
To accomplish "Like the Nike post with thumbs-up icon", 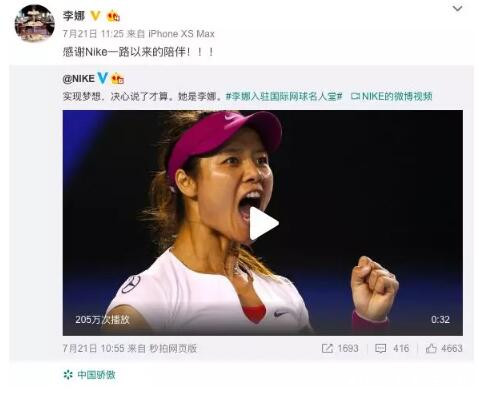I will point(431,348).
